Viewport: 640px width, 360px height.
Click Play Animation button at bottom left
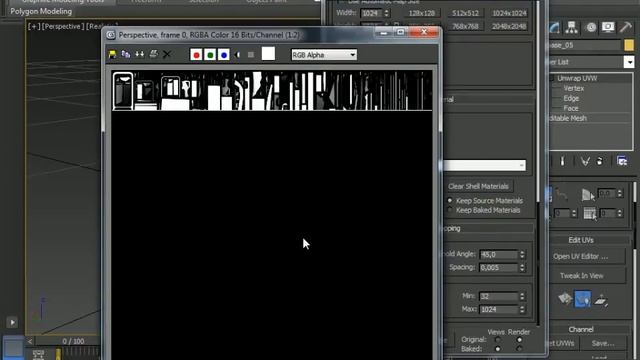coord(12,322)
